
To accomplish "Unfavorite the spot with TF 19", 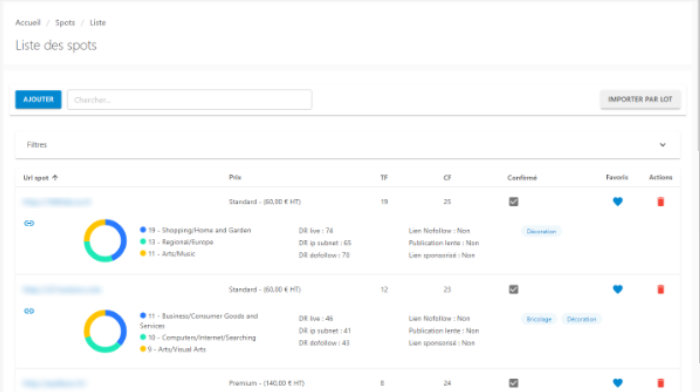I will pos(617,202).
